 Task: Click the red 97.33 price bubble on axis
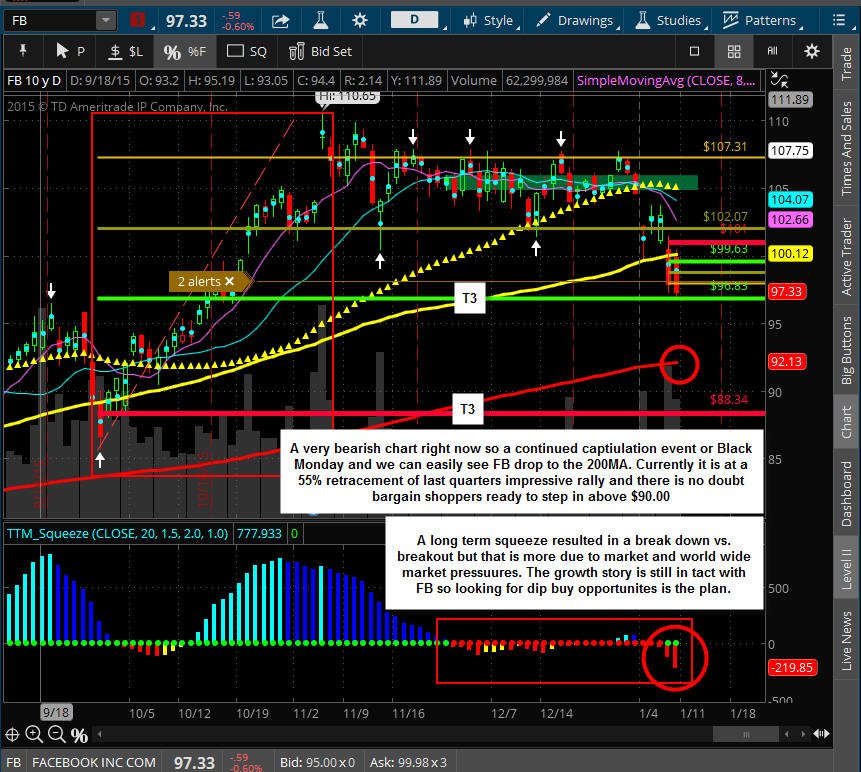[787, 292]
